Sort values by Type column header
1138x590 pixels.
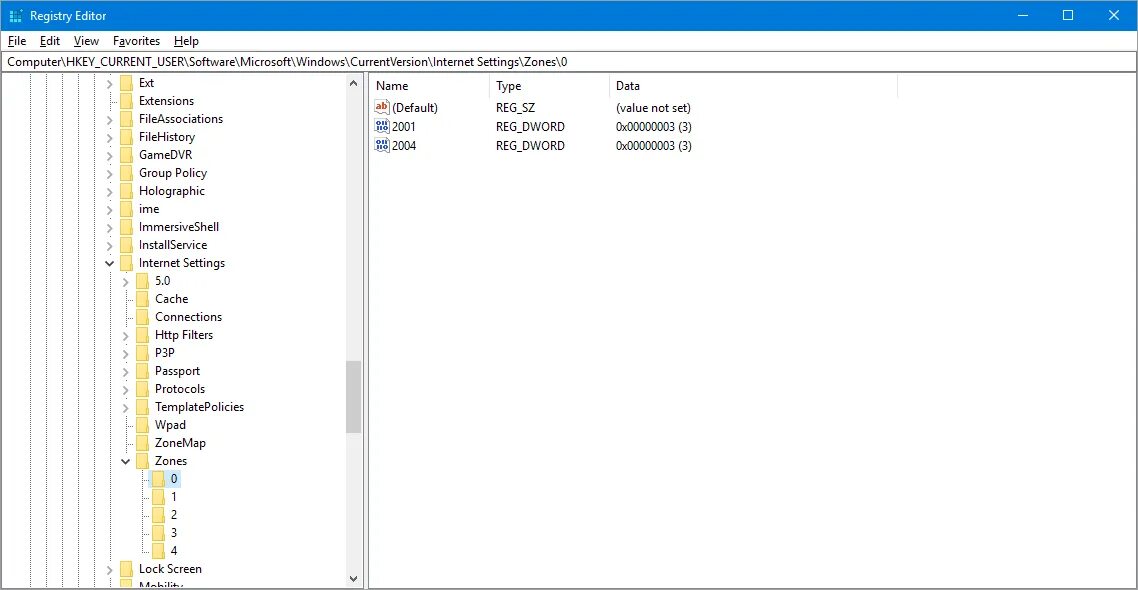pos(549,86)
